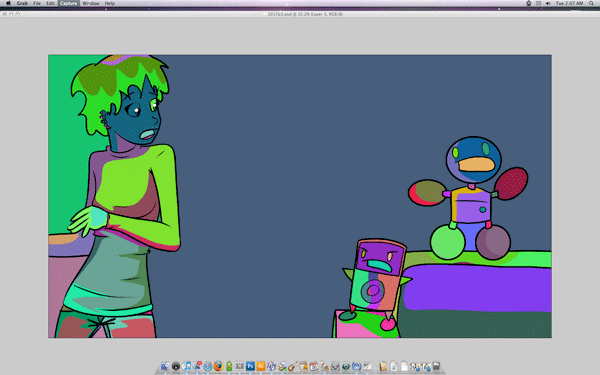The width and height of the screenshot is (600, 375).
Task: Open the Trash in the dock
Action: pos(436,366)
